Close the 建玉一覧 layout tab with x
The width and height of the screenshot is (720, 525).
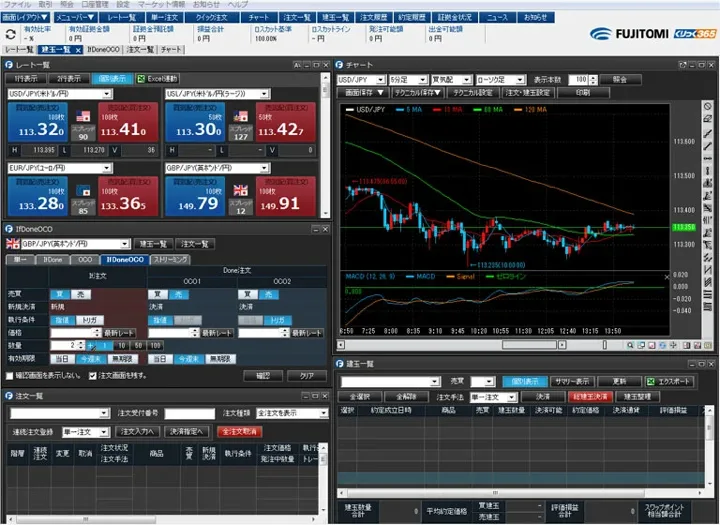79,50
